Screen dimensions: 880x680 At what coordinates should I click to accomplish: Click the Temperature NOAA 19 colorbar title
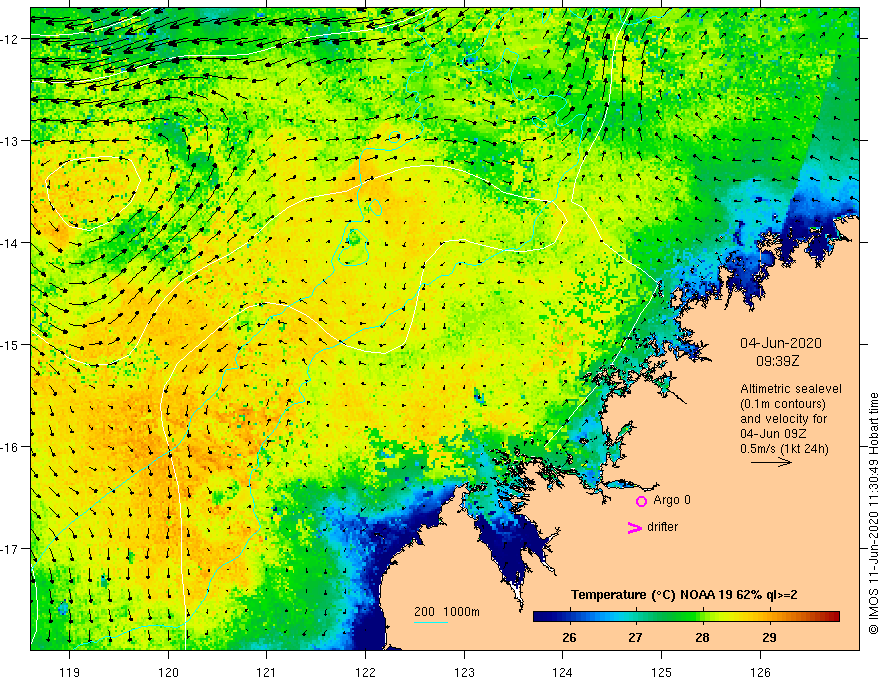click(684, 595)
